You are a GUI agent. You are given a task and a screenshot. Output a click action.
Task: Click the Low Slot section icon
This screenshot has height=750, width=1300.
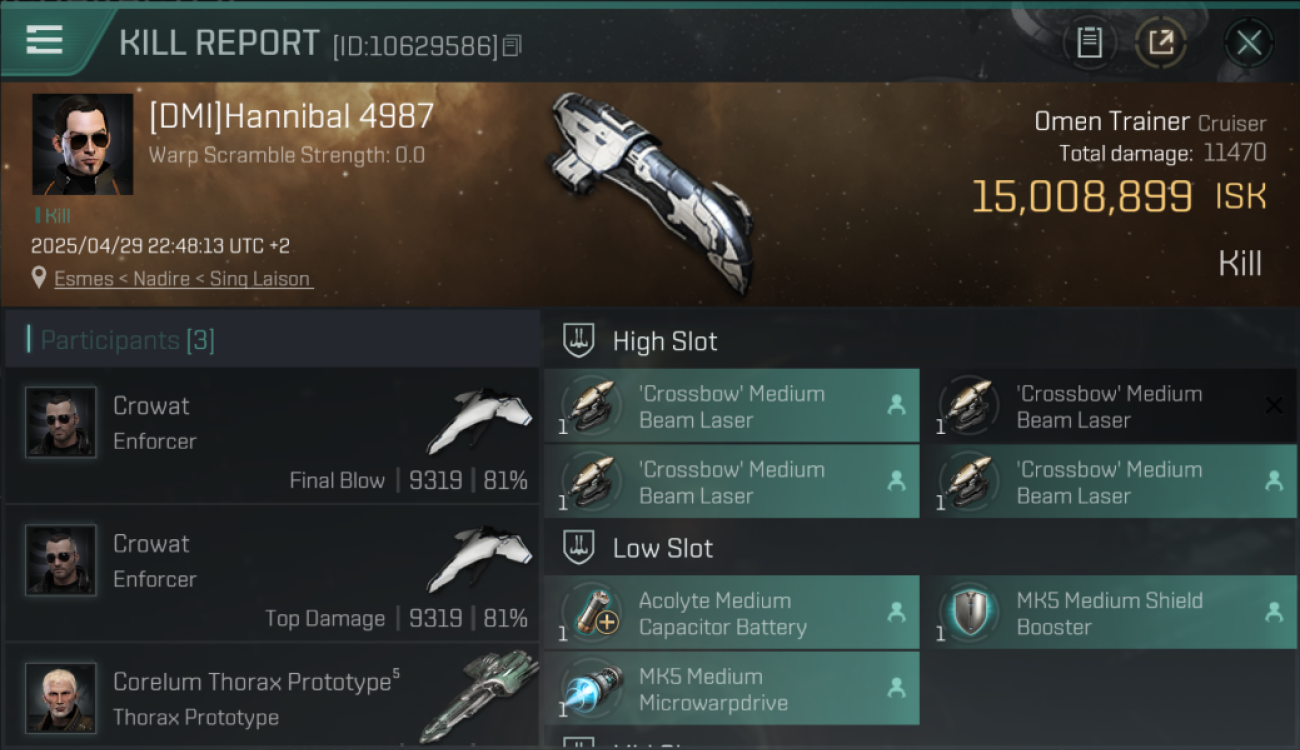point(579,548)
